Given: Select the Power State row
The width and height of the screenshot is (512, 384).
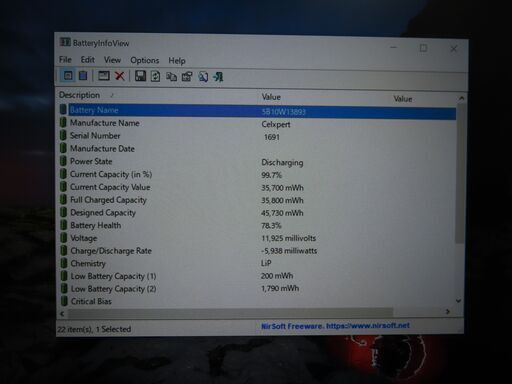Looking at the screenshot, I should click(257, 162).
